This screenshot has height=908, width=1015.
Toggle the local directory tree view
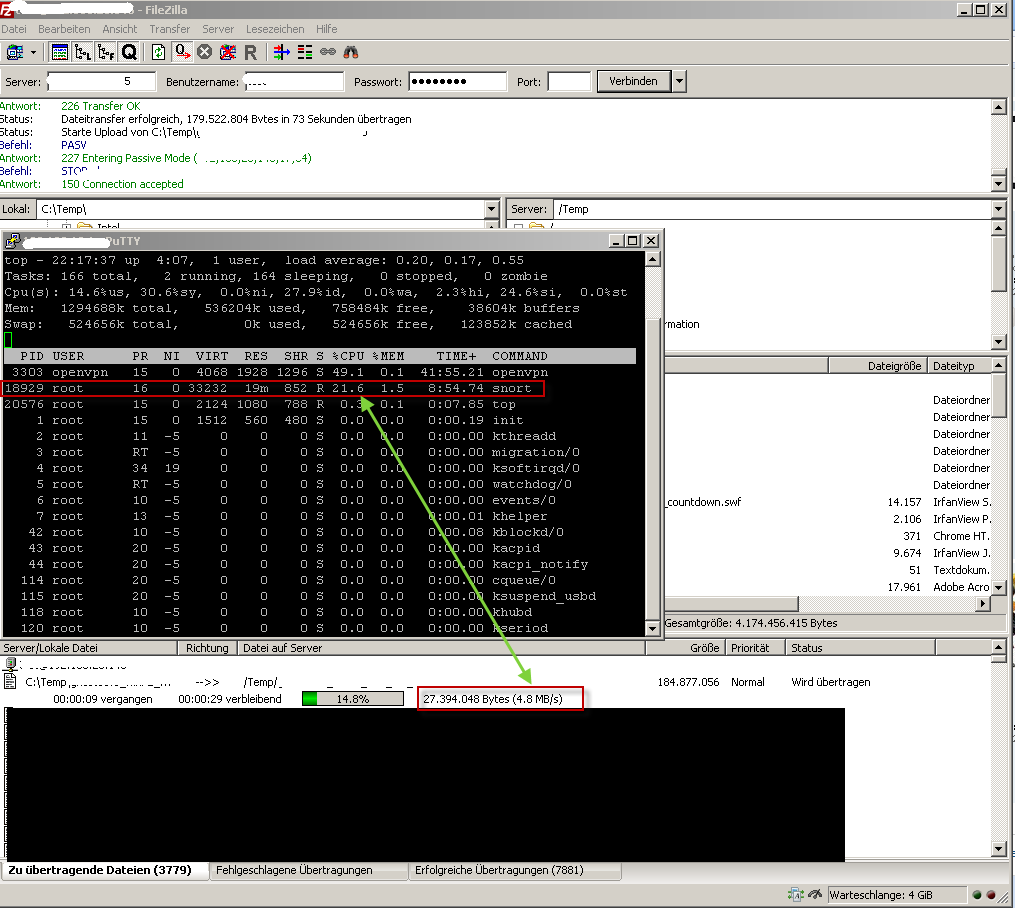click(83, 52)
